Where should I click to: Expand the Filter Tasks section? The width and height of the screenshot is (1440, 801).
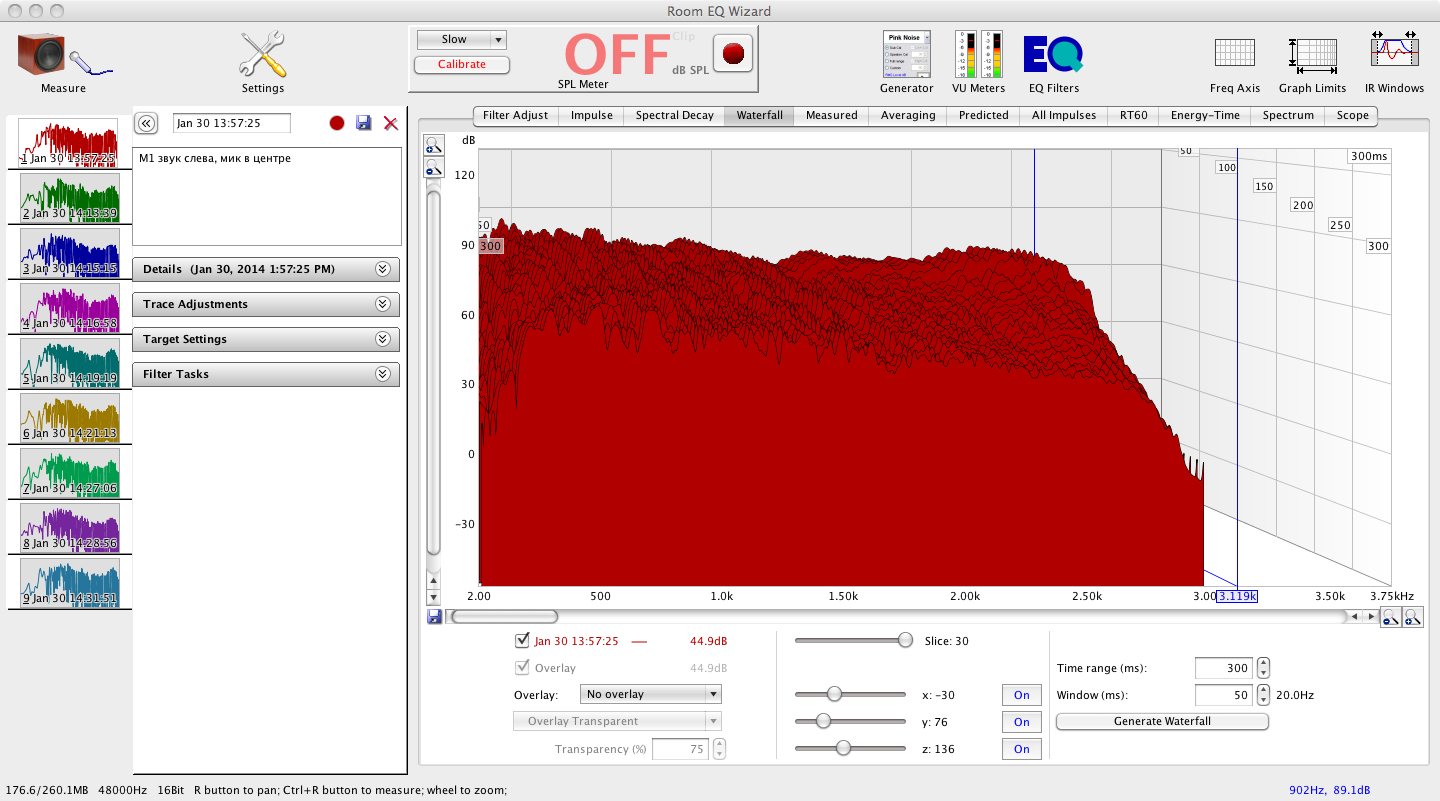pyautogui.click(x=266, y=374)
